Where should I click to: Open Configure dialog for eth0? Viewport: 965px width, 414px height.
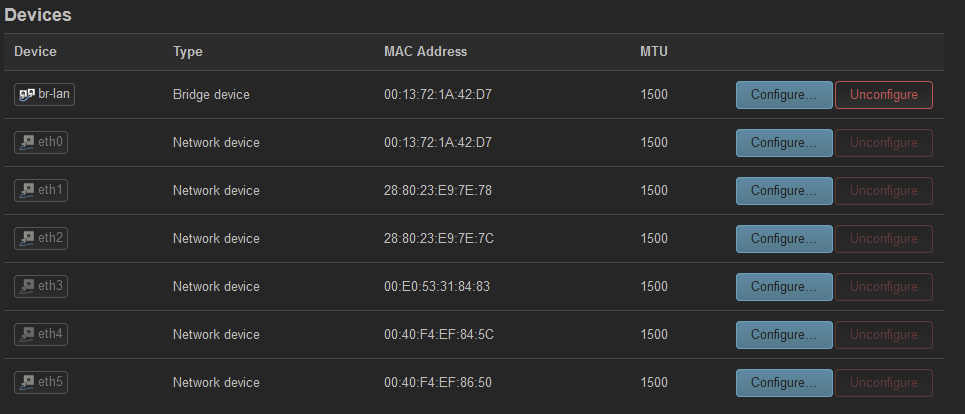click(x=784, y=143)
